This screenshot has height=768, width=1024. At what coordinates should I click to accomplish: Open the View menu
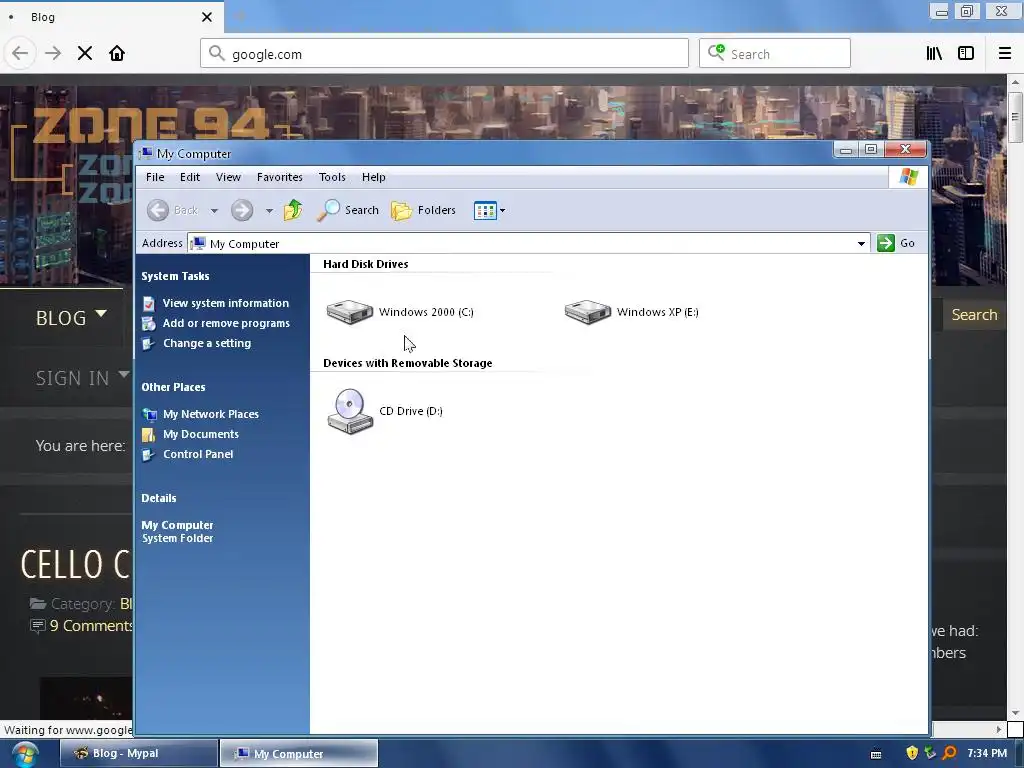tap(229, 177)
